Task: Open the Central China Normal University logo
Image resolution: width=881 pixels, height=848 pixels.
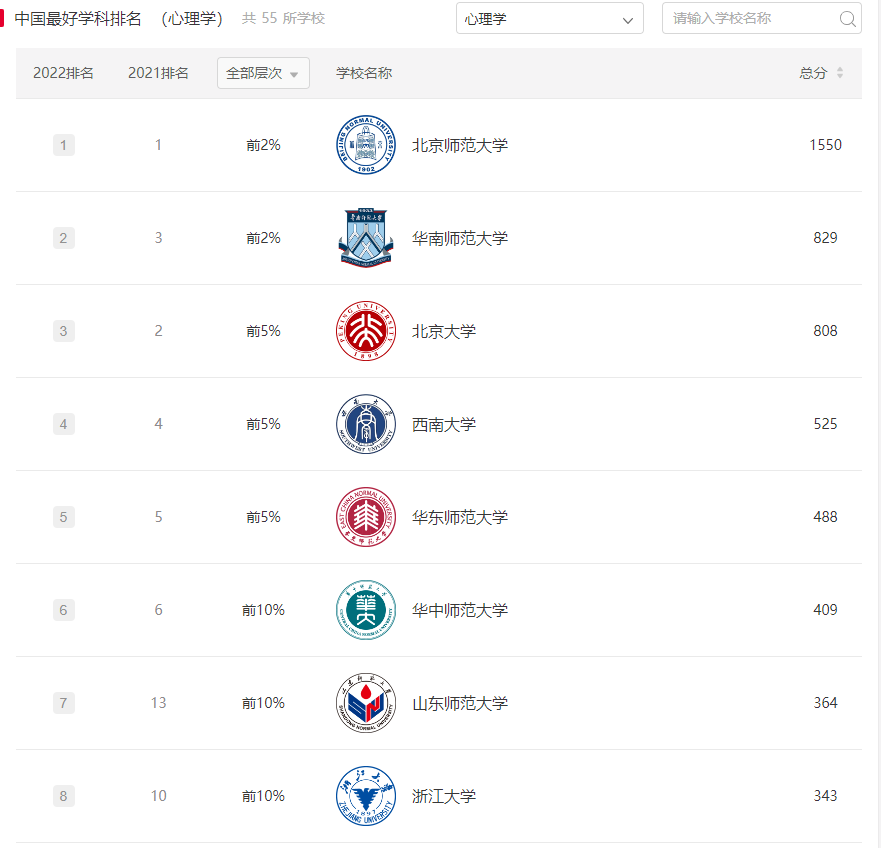Action: [x=366, y=610]
